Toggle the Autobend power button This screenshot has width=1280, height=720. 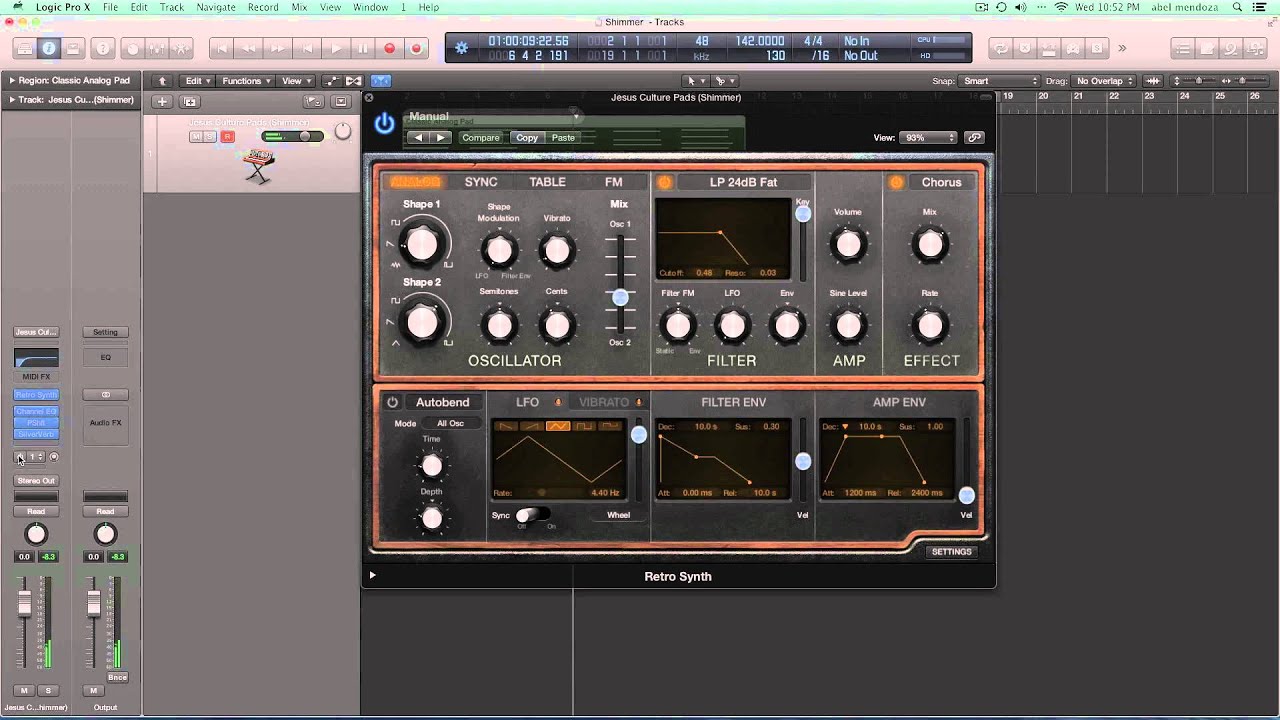pyautogui.click(x=392, y=402)
